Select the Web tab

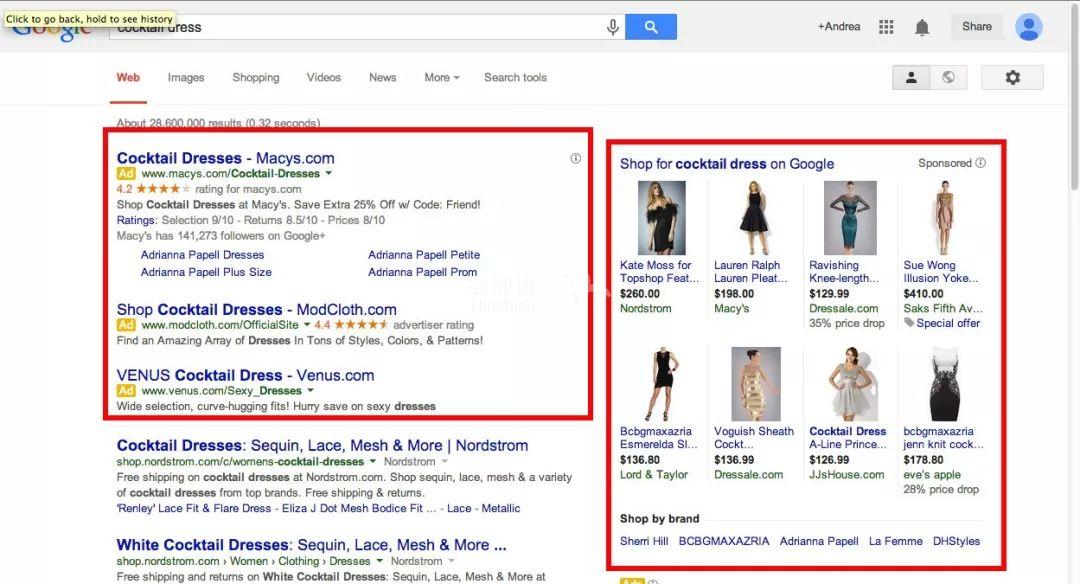128,77
